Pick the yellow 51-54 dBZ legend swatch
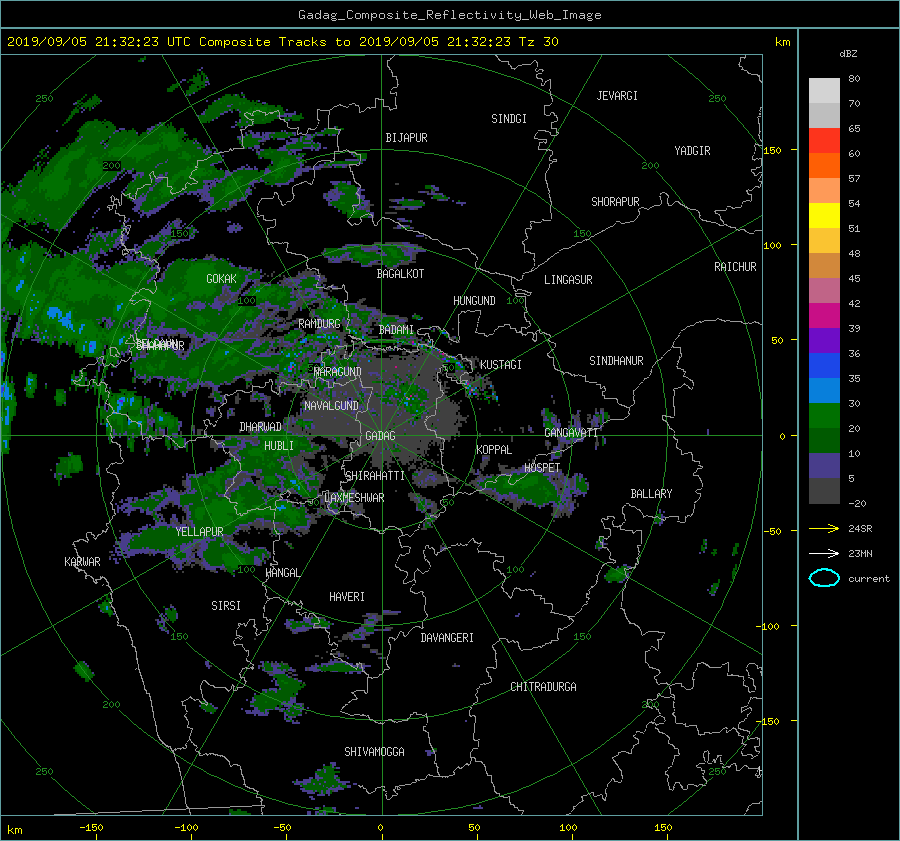 click(x=824, y=216)
